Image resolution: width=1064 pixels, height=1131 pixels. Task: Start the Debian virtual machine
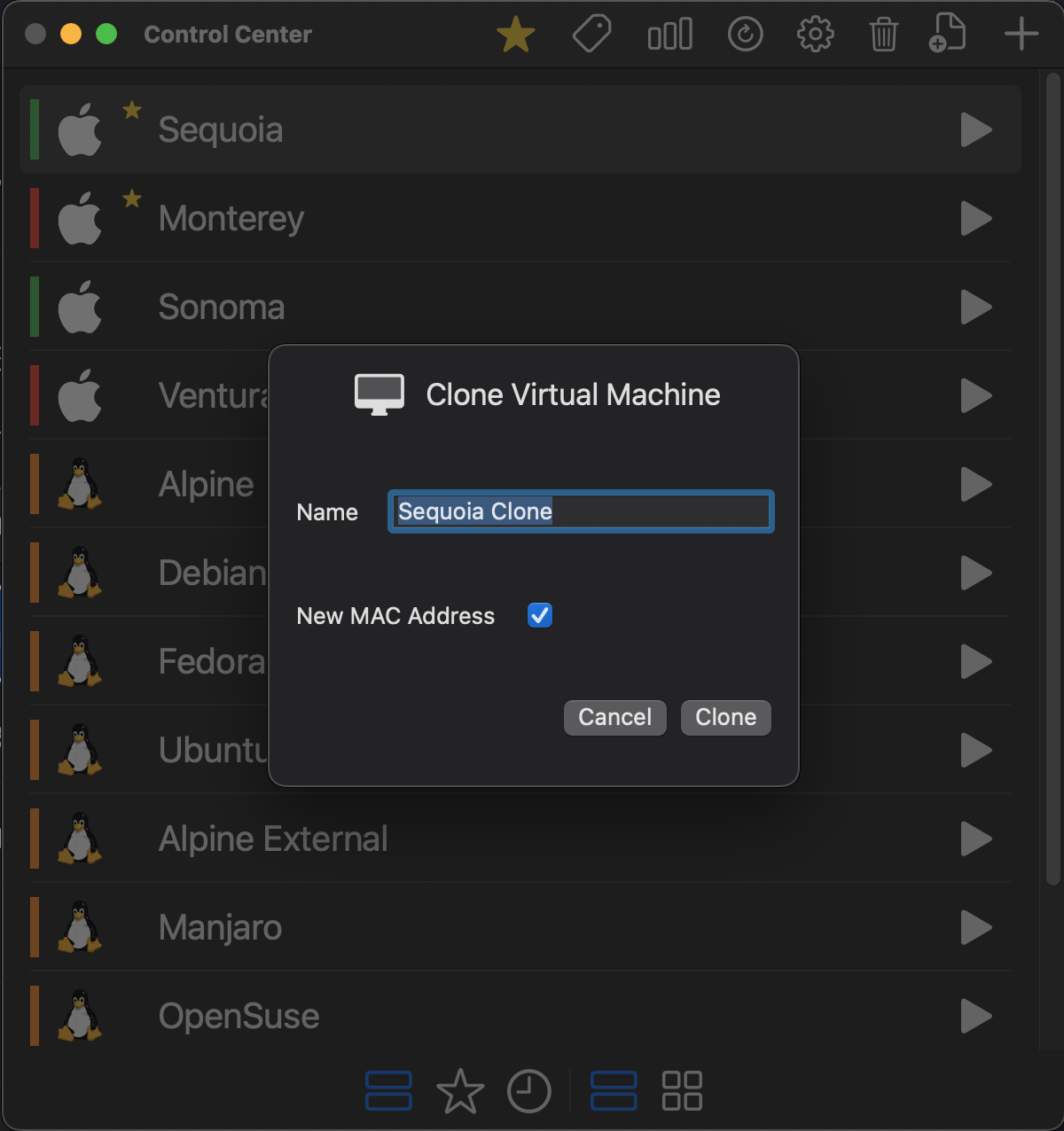976,573
